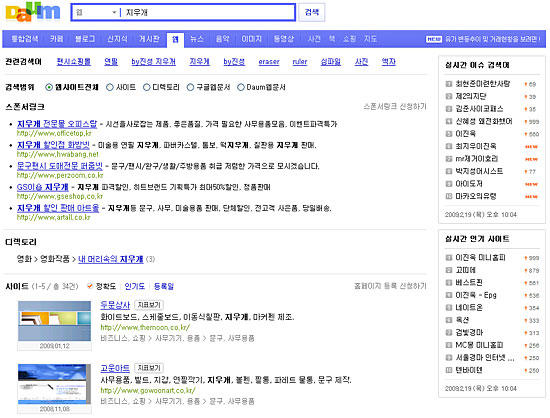Click 지표보기 button next to 고운아트
This screenshot has height=418, width=550.
pyautogui.click(x=149, y=368)
